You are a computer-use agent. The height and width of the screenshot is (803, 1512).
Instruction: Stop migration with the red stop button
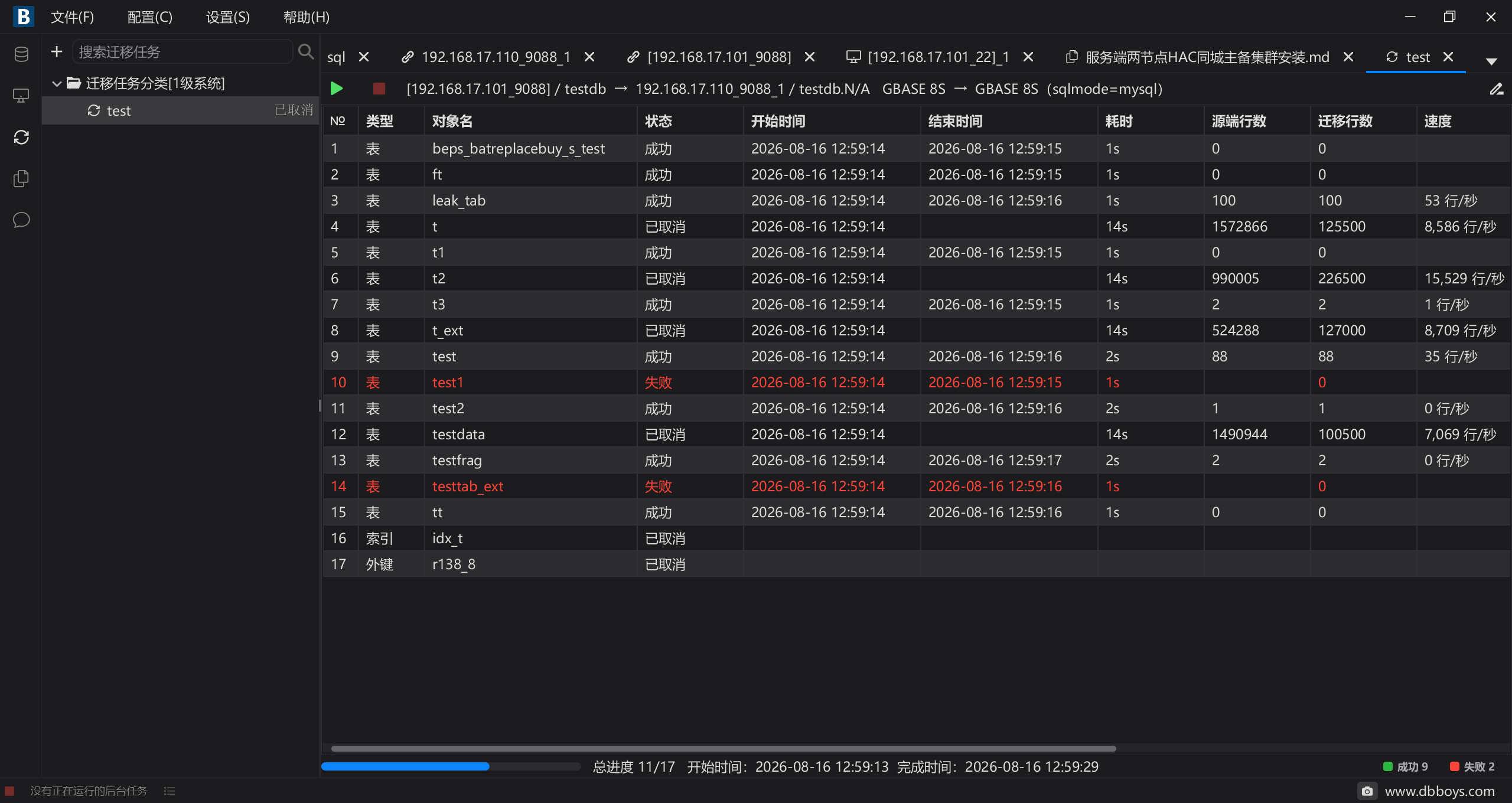pos(379,89)
